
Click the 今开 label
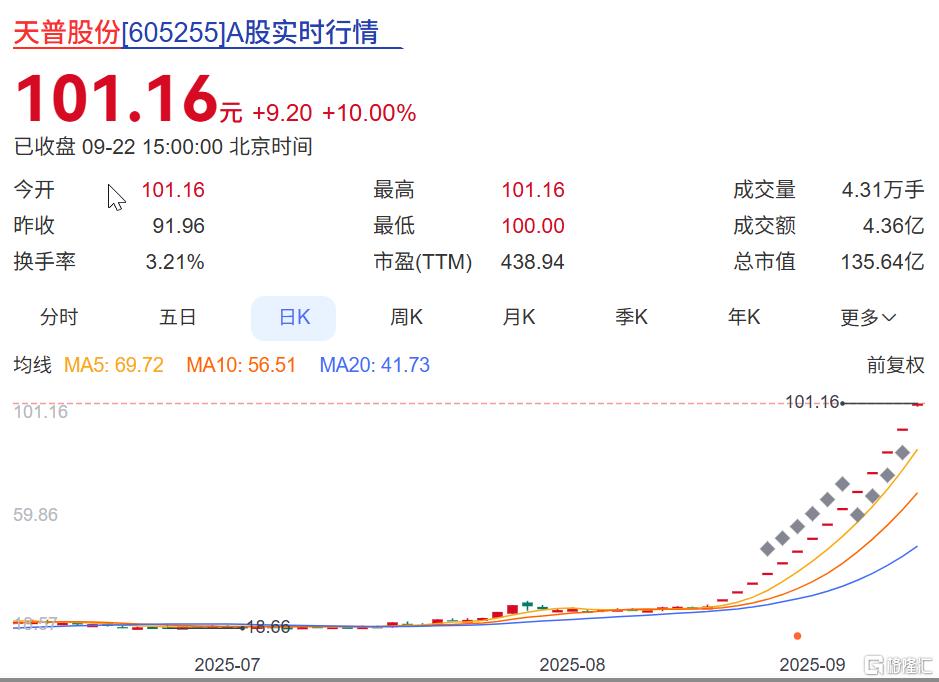pyautogui.click(x=34, y=190)
